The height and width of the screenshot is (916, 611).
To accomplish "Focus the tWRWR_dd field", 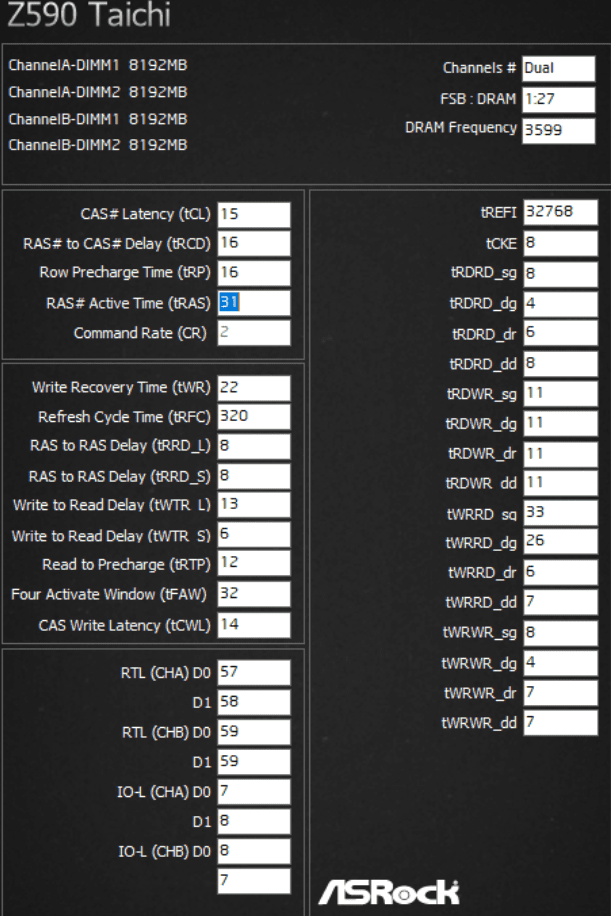I will click(560, 723).
